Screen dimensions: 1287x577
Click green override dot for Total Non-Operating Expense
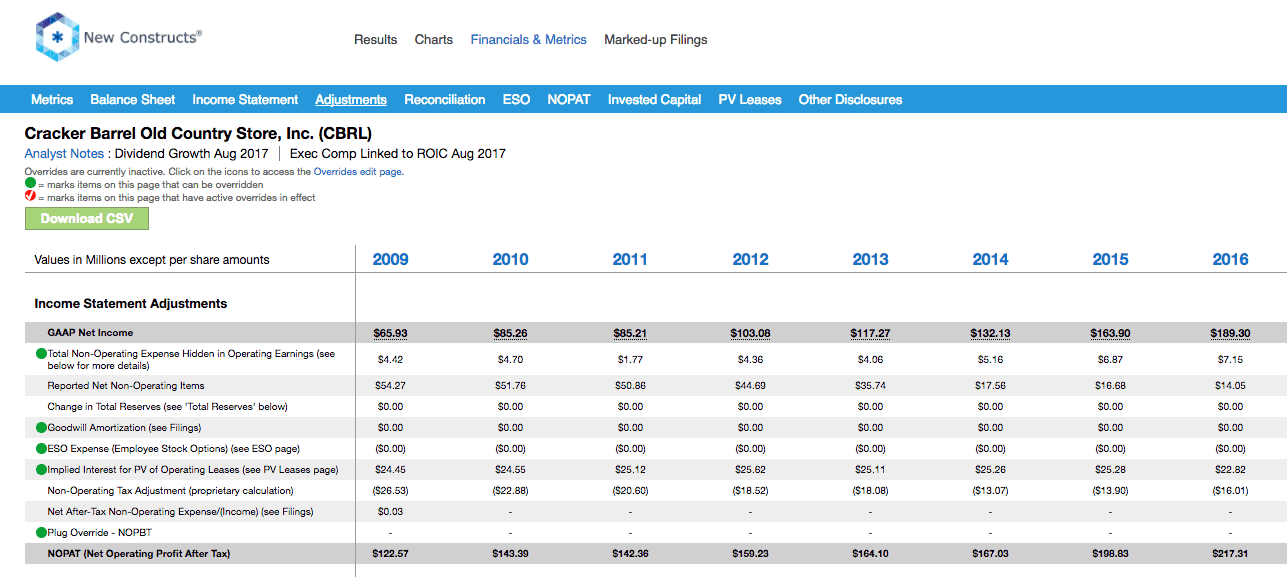click(x=41, y=354)
